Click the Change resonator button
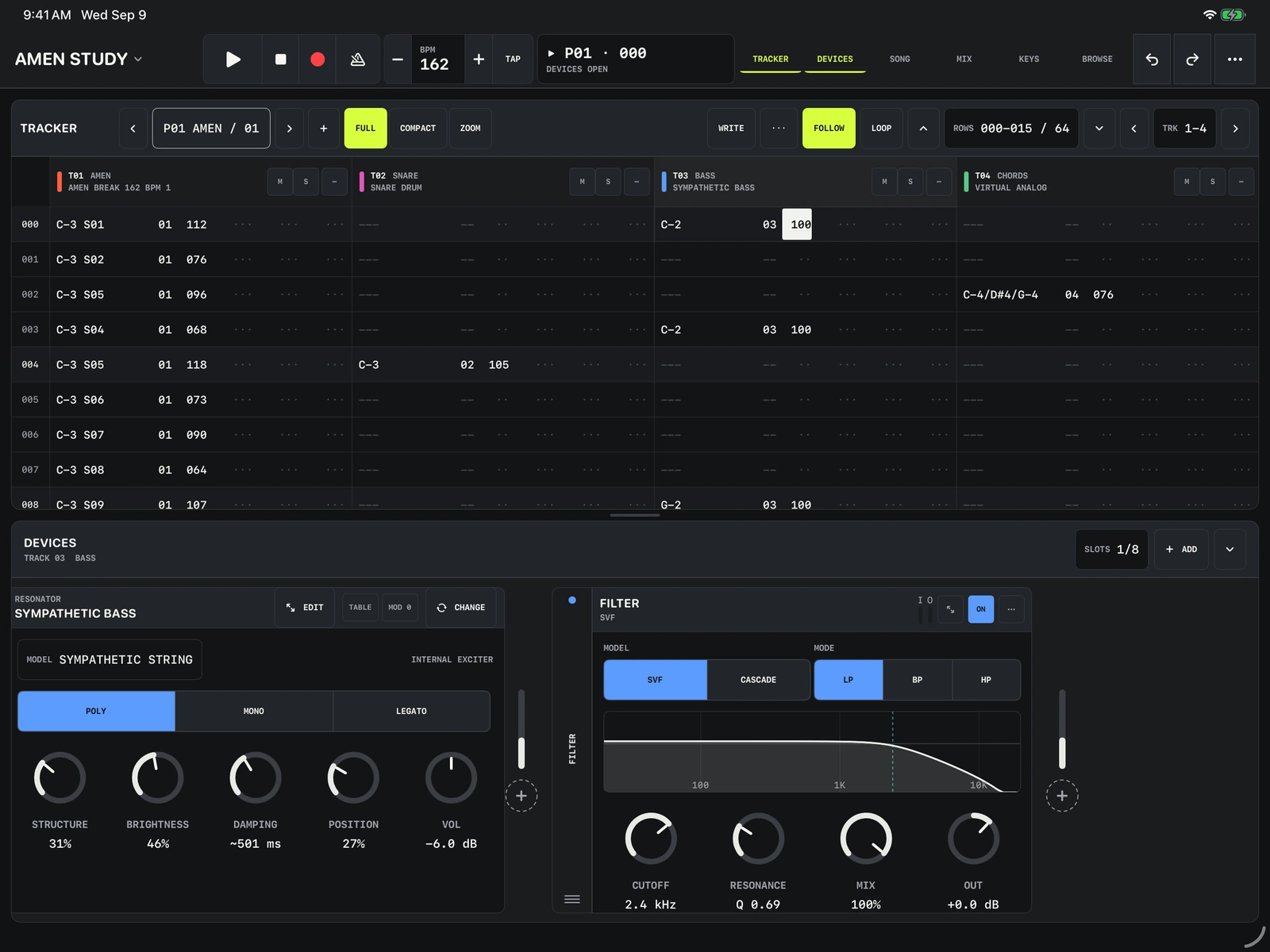This screenshot has height=952, width=1270. pyautogui.click(x=461, y=608)
